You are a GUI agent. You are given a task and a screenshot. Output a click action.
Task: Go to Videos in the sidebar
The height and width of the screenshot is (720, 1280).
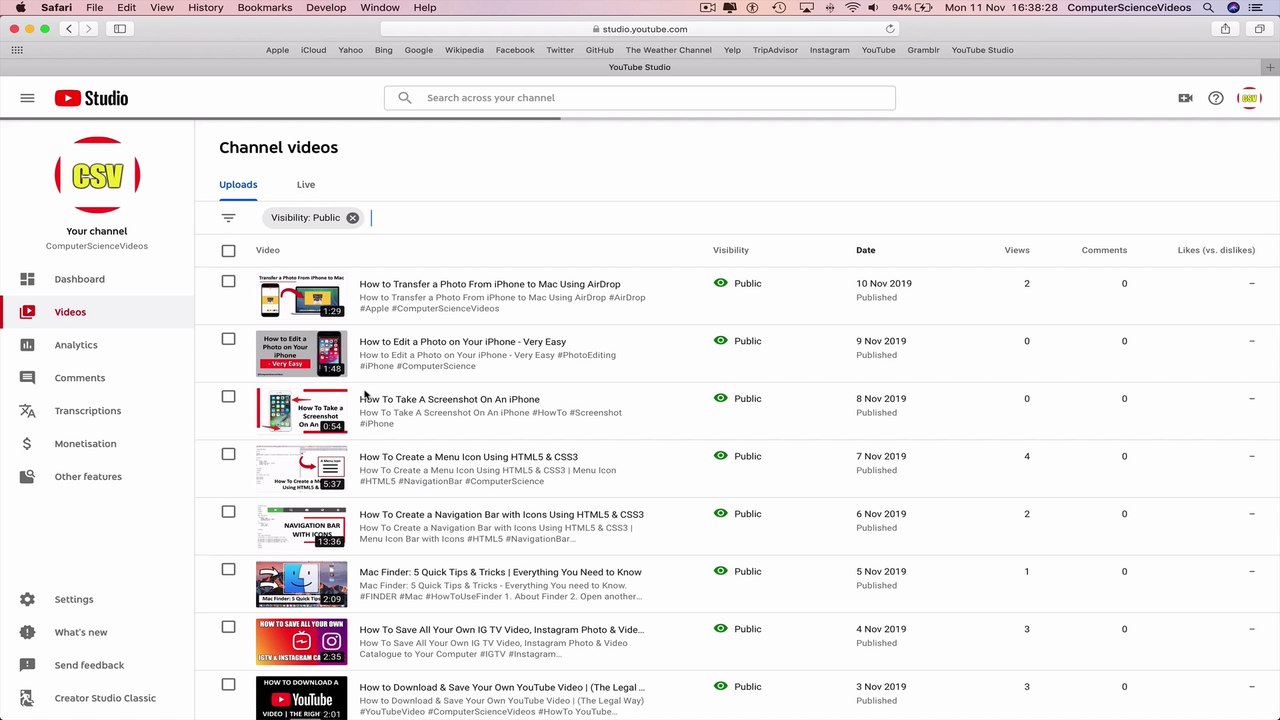[x=97, y=312]
